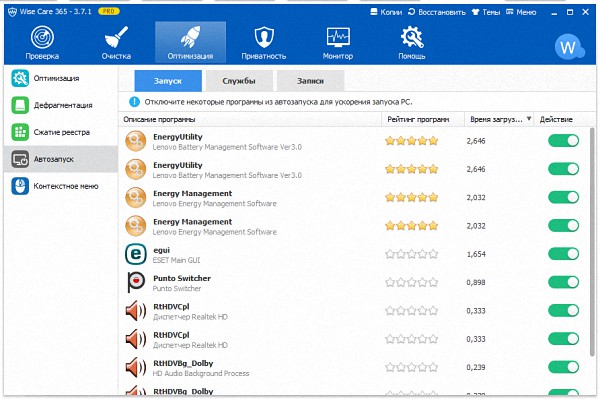600x399 pixels.
Task: Click the 0,898 load time value
Action: [x=476, y=282]
